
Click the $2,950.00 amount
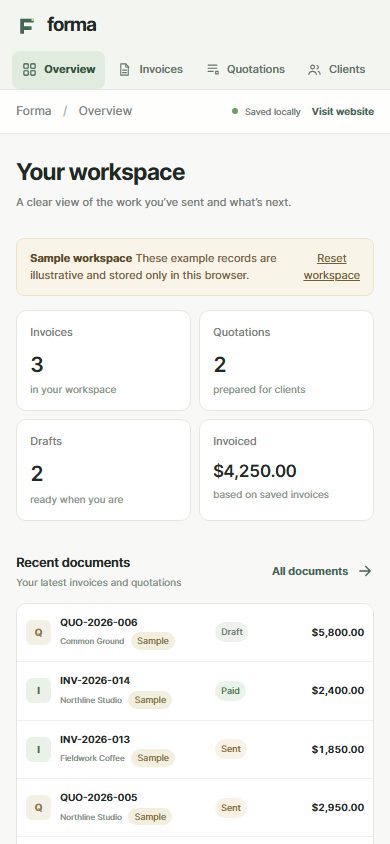tap(338, 807)
